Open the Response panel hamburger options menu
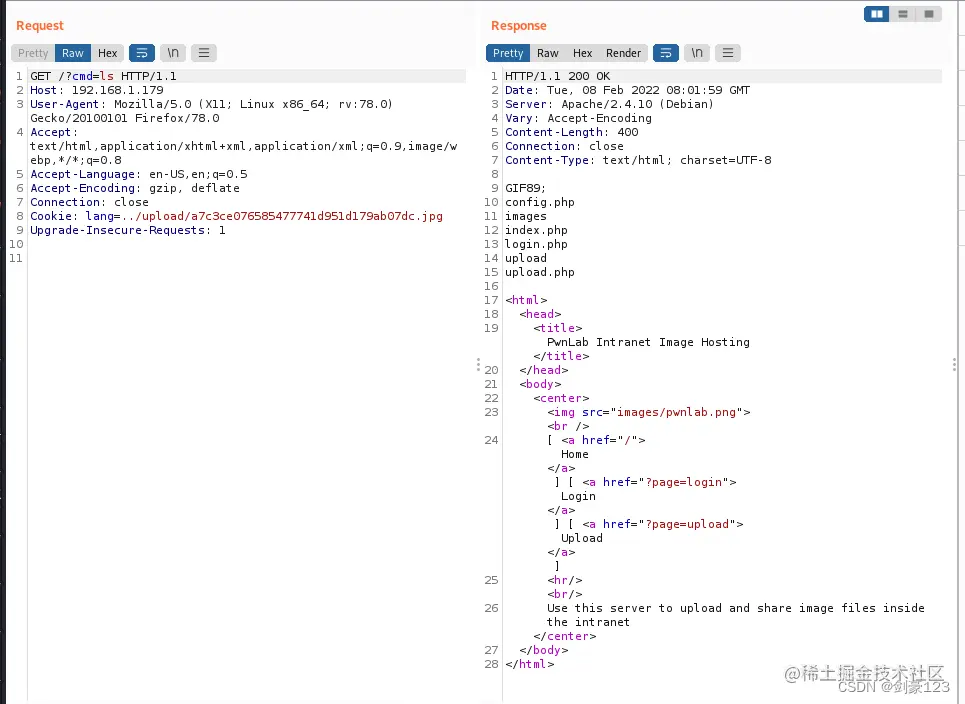The image size is (965, 704). pos(727,53)
